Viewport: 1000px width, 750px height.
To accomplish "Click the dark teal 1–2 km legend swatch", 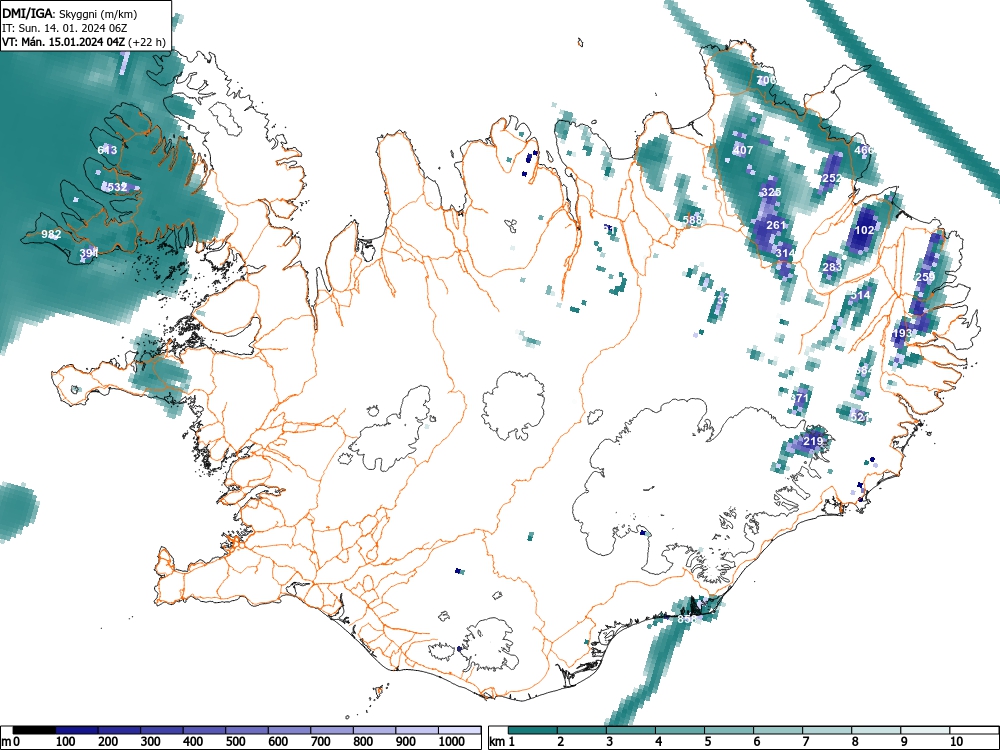I will [x=533, y=730].
